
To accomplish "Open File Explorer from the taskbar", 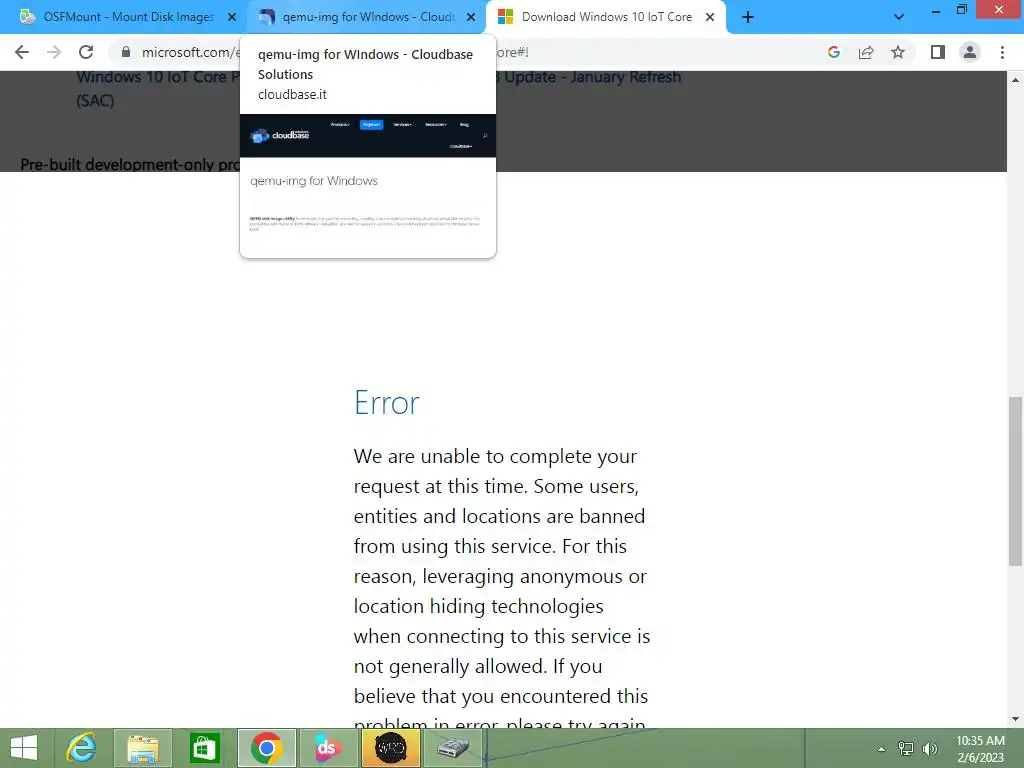I will click(x=143, y=748).
